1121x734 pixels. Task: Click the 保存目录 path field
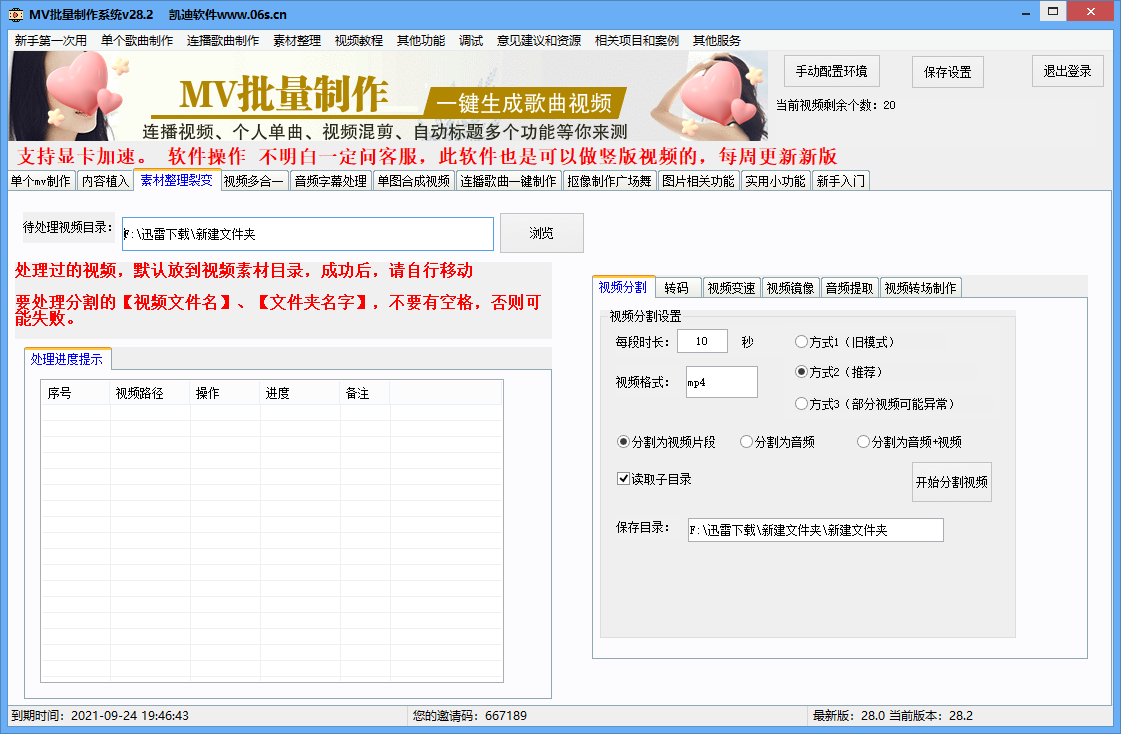(x=816, y=530)
